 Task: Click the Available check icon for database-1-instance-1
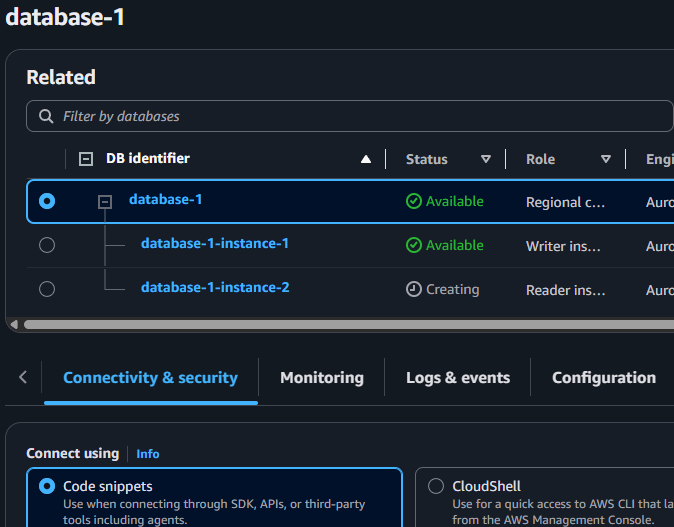[x=414, y=245]
